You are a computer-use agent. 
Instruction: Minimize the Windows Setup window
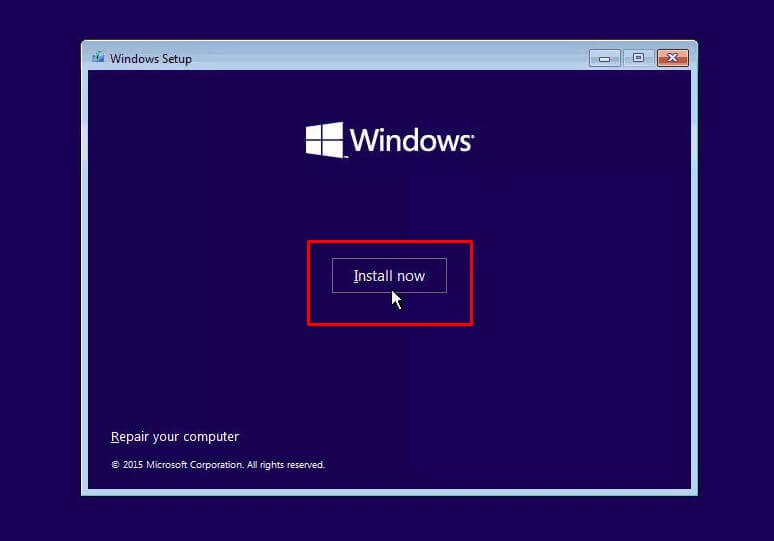click(x=605, y=58)
